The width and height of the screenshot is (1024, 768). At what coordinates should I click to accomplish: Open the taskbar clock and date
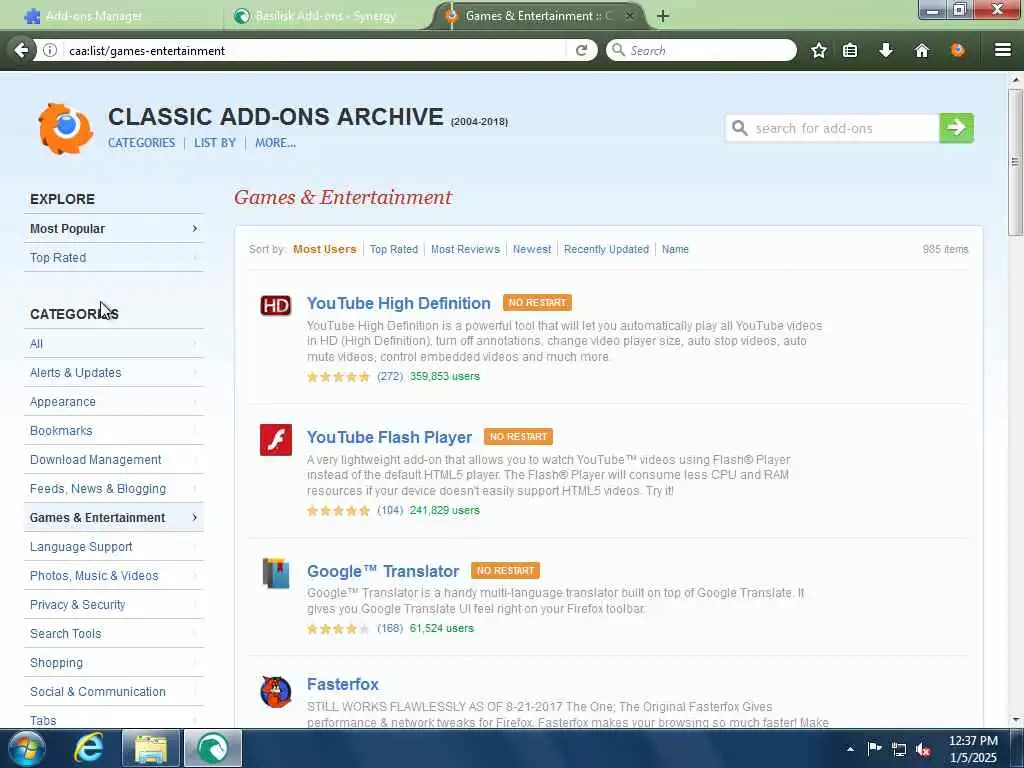[x=973, y=749]
